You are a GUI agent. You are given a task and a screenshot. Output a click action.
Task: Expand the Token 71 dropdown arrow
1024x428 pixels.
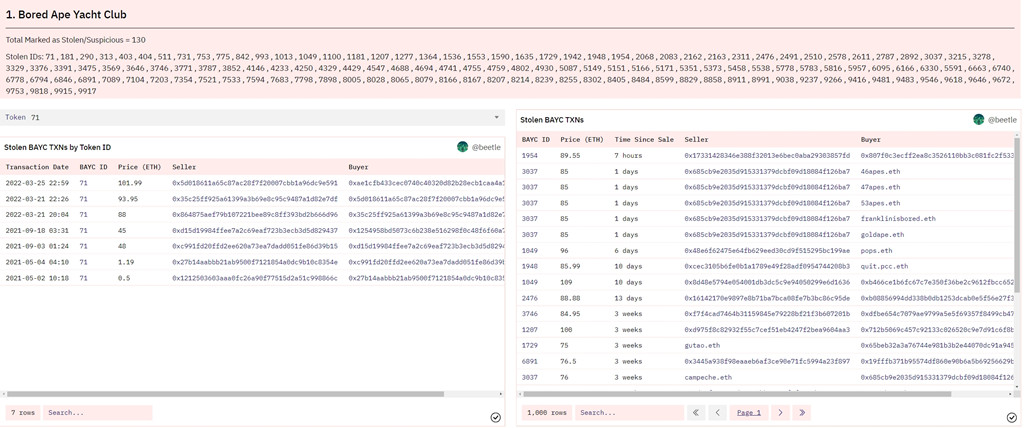[496, 117]
